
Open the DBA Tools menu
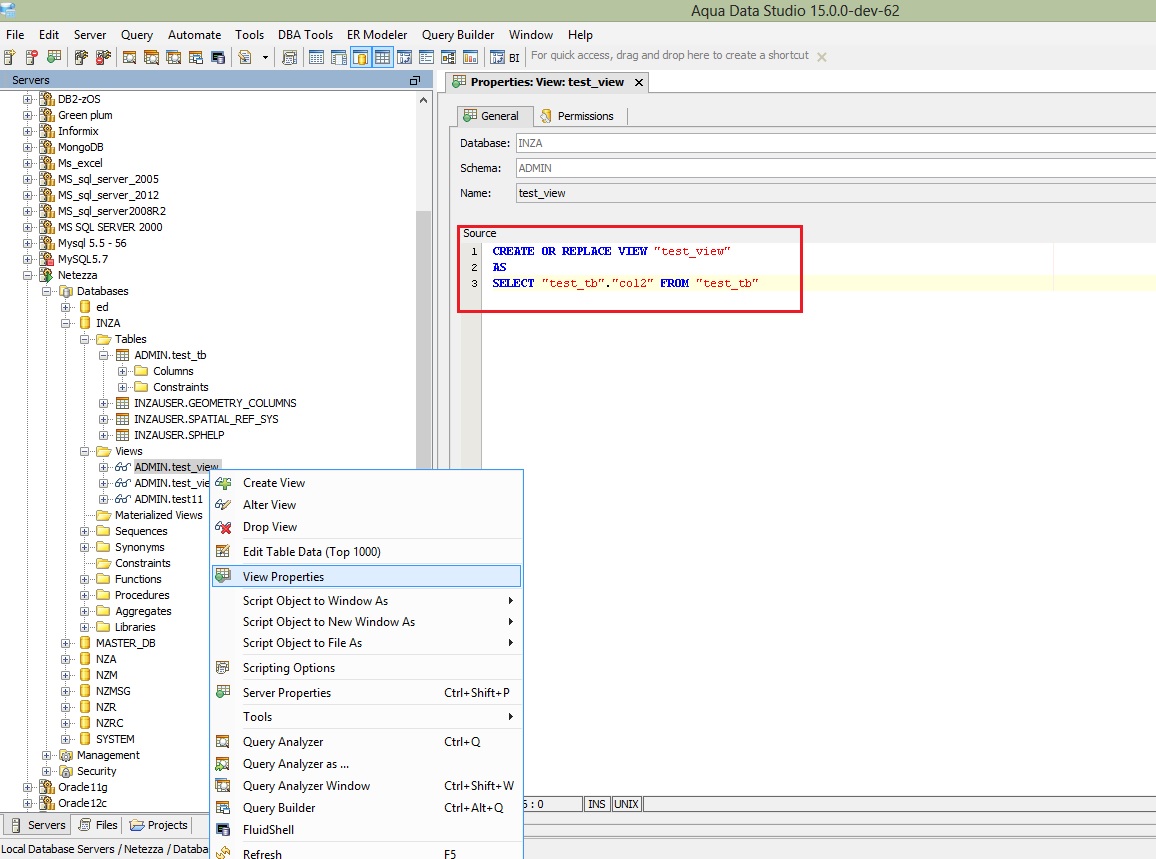305,35
